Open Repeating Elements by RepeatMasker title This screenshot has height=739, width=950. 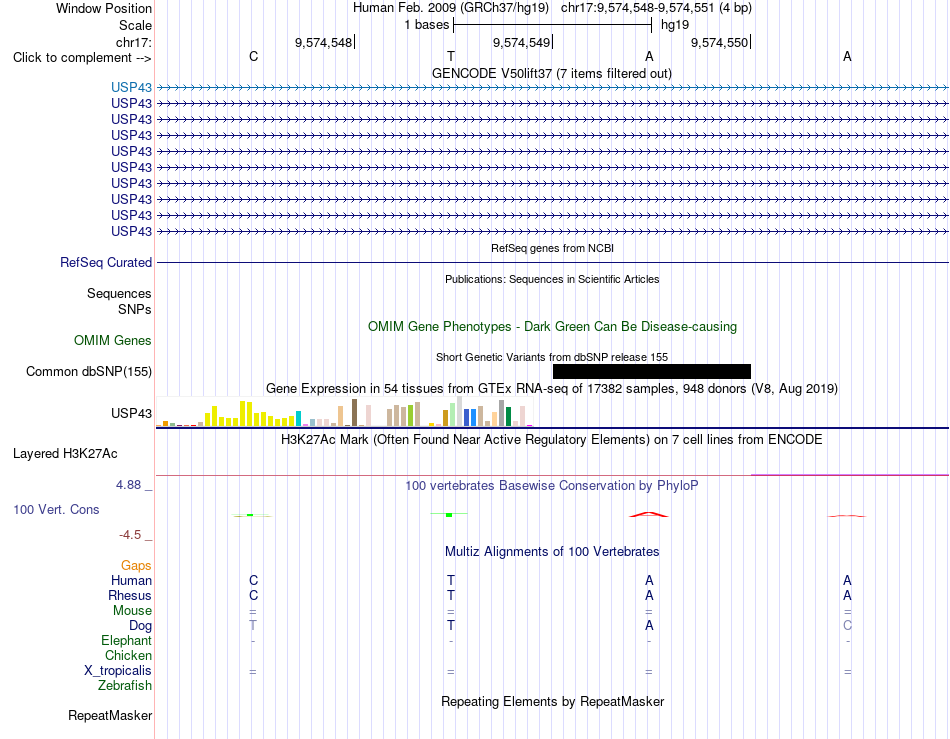pyautogui.click(x=552, y=701)
